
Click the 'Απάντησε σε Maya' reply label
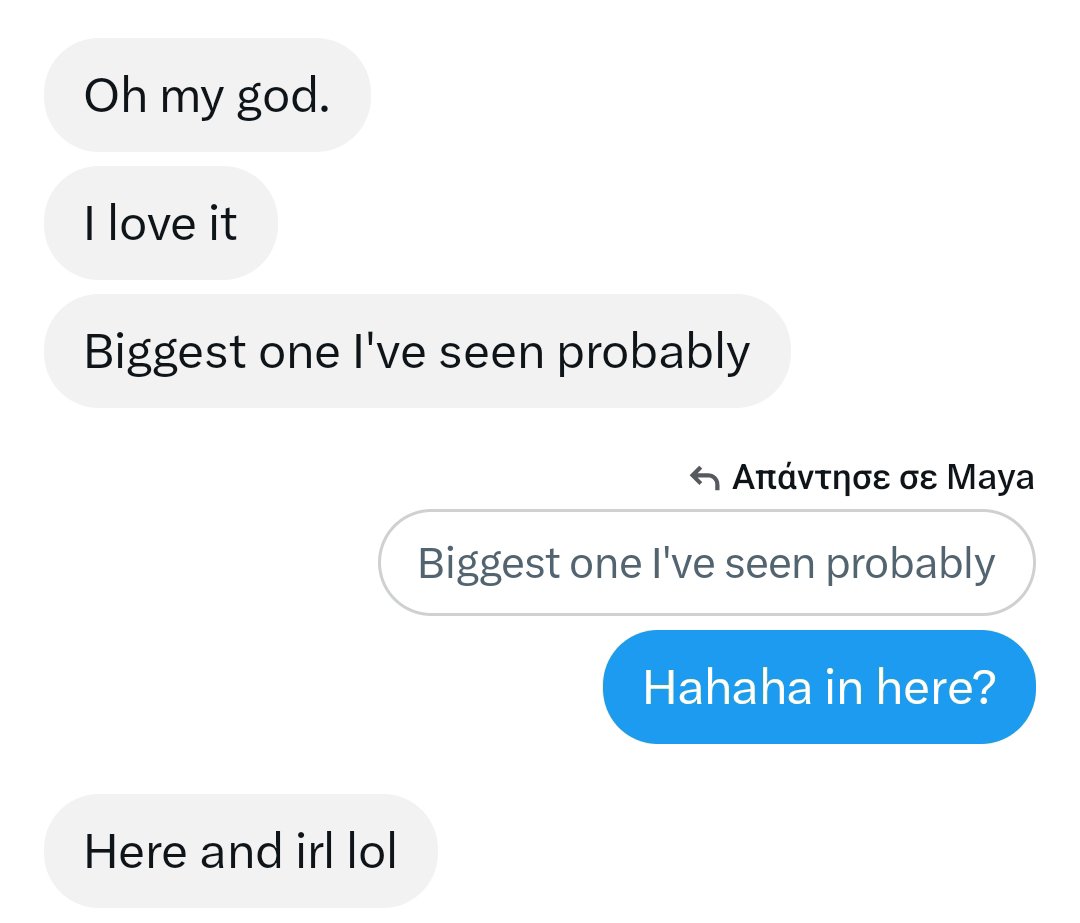(x=883, y=477)
